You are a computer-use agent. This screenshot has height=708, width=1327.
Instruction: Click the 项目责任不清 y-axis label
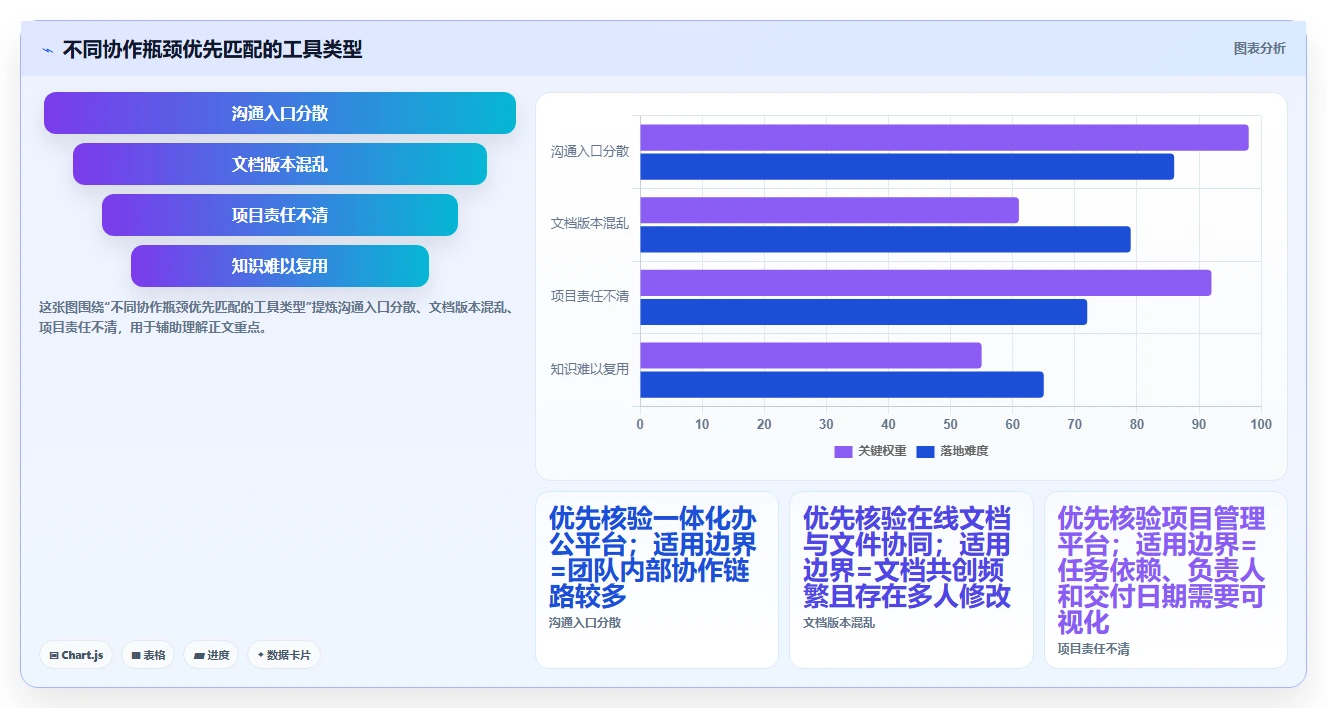click(x=590, y=297)
